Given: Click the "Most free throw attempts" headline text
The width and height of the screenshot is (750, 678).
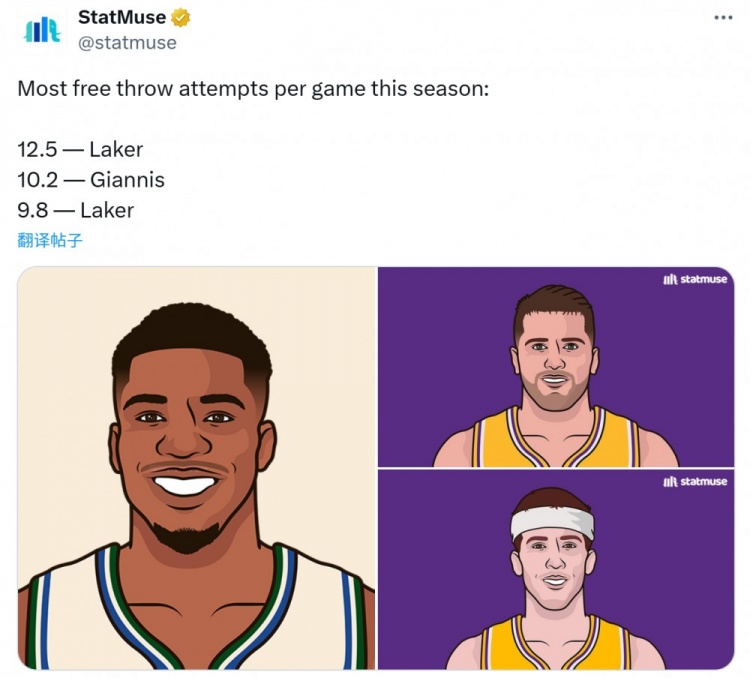Looking at the screenshot, I should pos(253,88).
